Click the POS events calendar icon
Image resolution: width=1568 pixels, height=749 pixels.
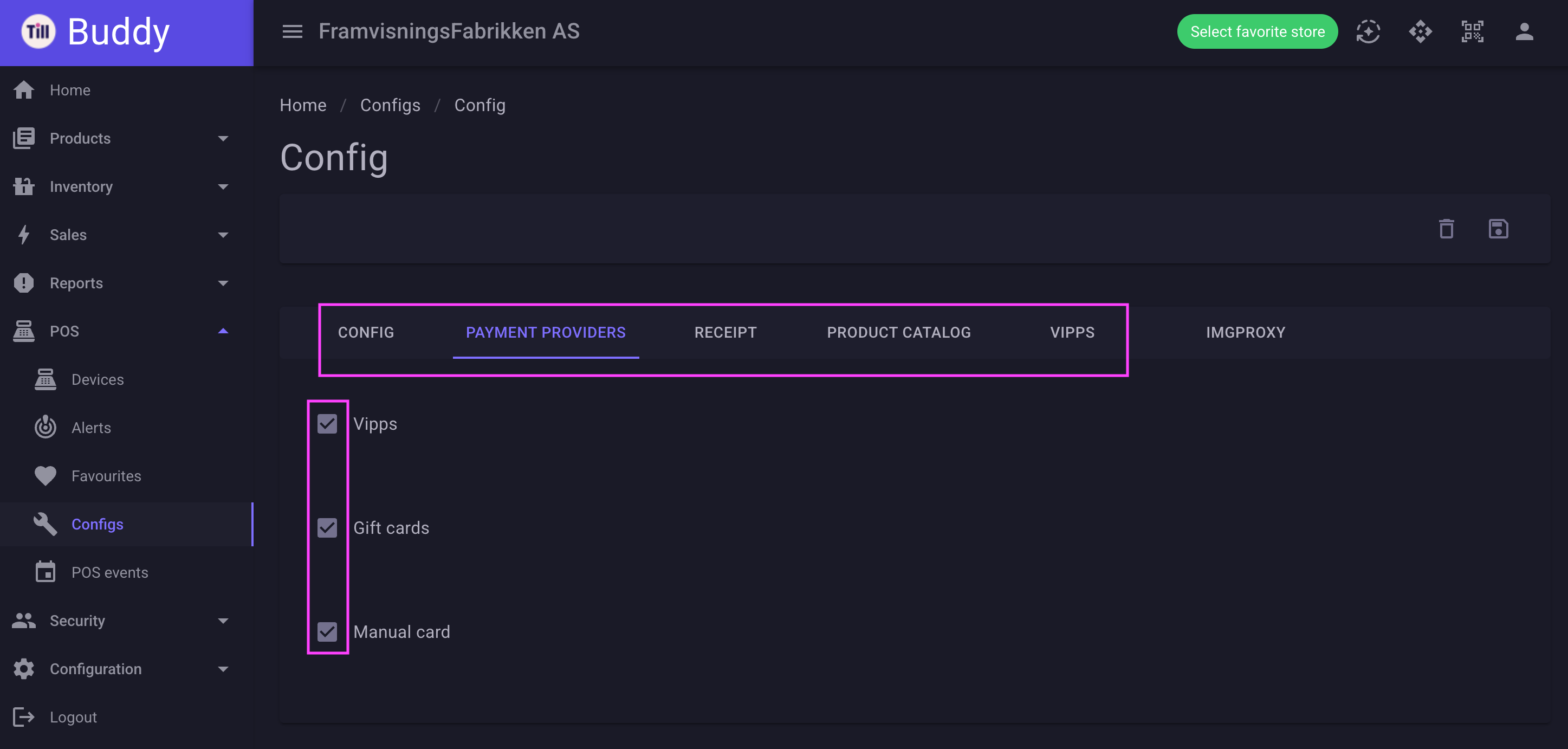click(x=46, y=572)
